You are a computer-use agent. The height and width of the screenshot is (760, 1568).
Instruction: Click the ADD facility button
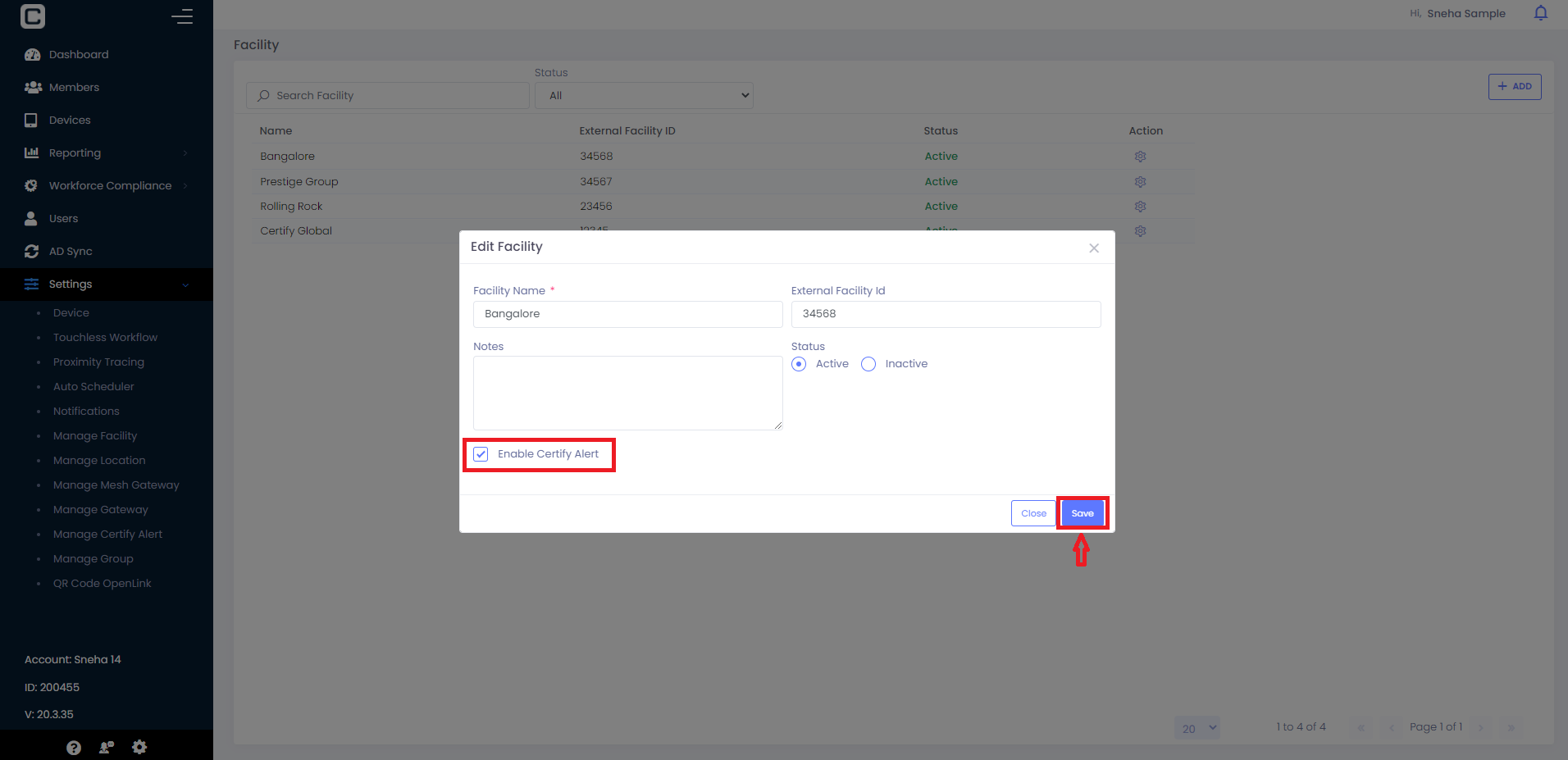tap(1515, 86)
